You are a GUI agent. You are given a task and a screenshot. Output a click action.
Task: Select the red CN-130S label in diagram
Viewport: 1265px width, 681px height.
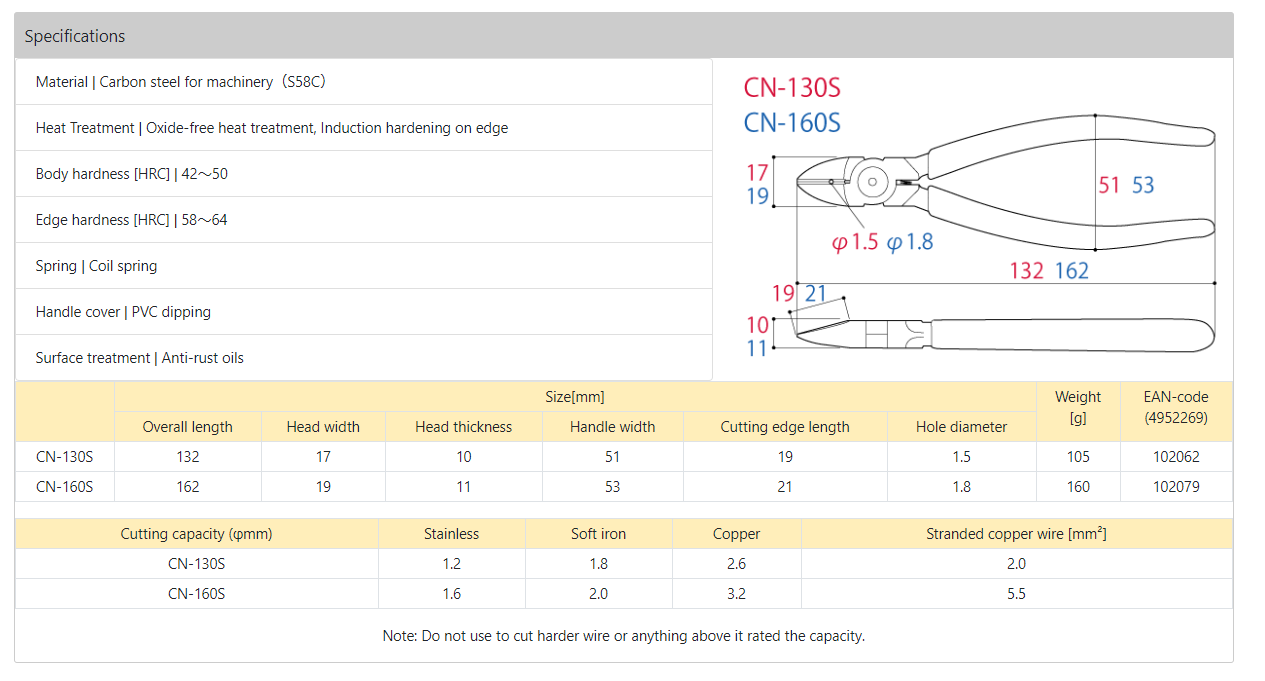(792, 88)
